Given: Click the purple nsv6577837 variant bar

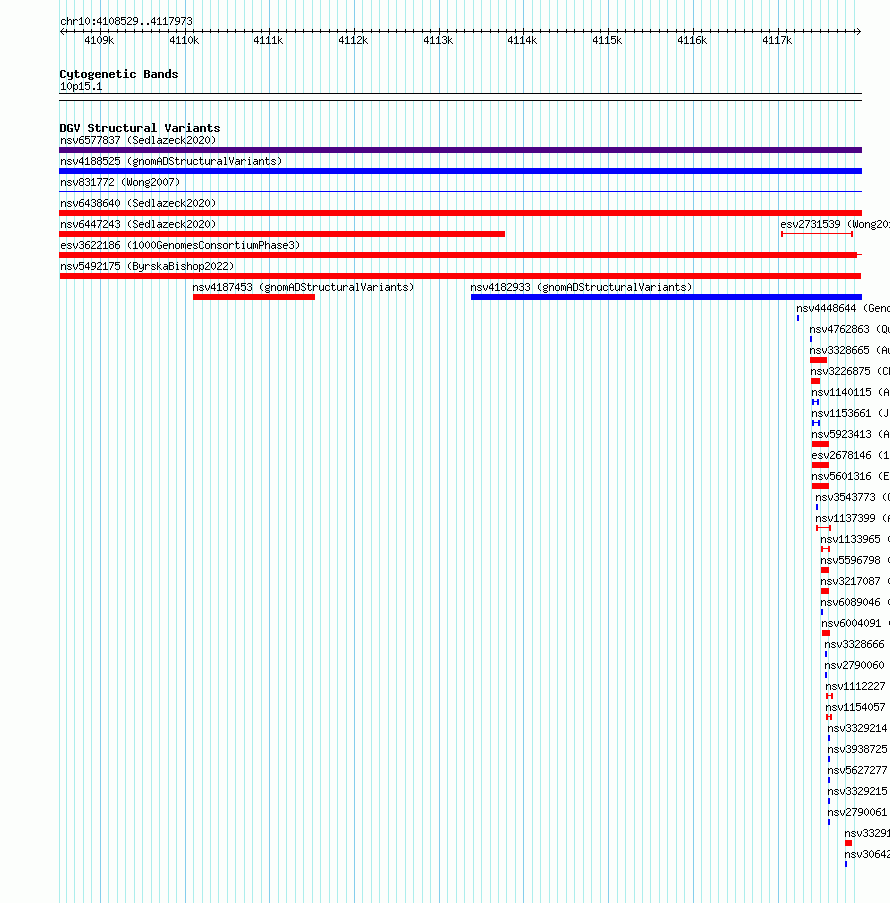Looking at the screenshot, I should (x=460, y=150).
